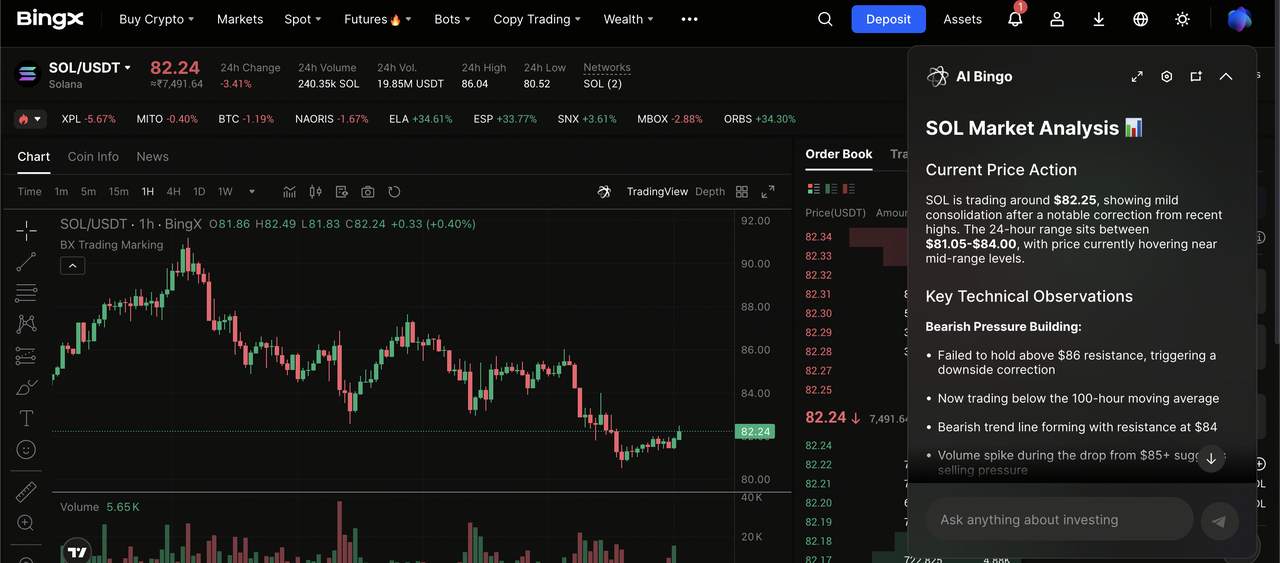The height and width of the screenshot is (563, 1280).
Task: Open the notifications bell
Action: tap(1015, 19)
